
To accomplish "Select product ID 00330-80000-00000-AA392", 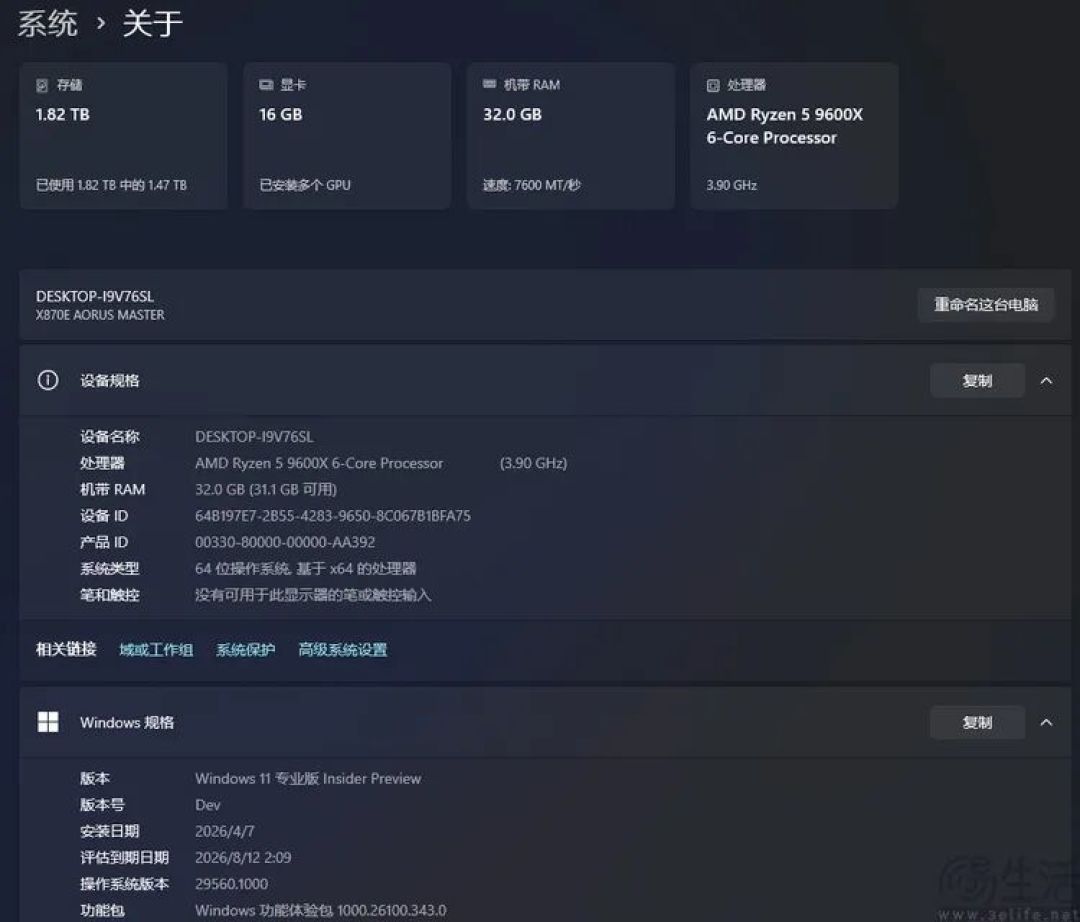I will click(x=285, y=542).
